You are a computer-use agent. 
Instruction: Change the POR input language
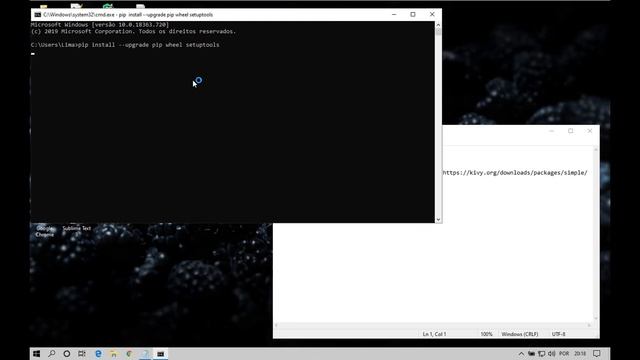tap(564, 354)
